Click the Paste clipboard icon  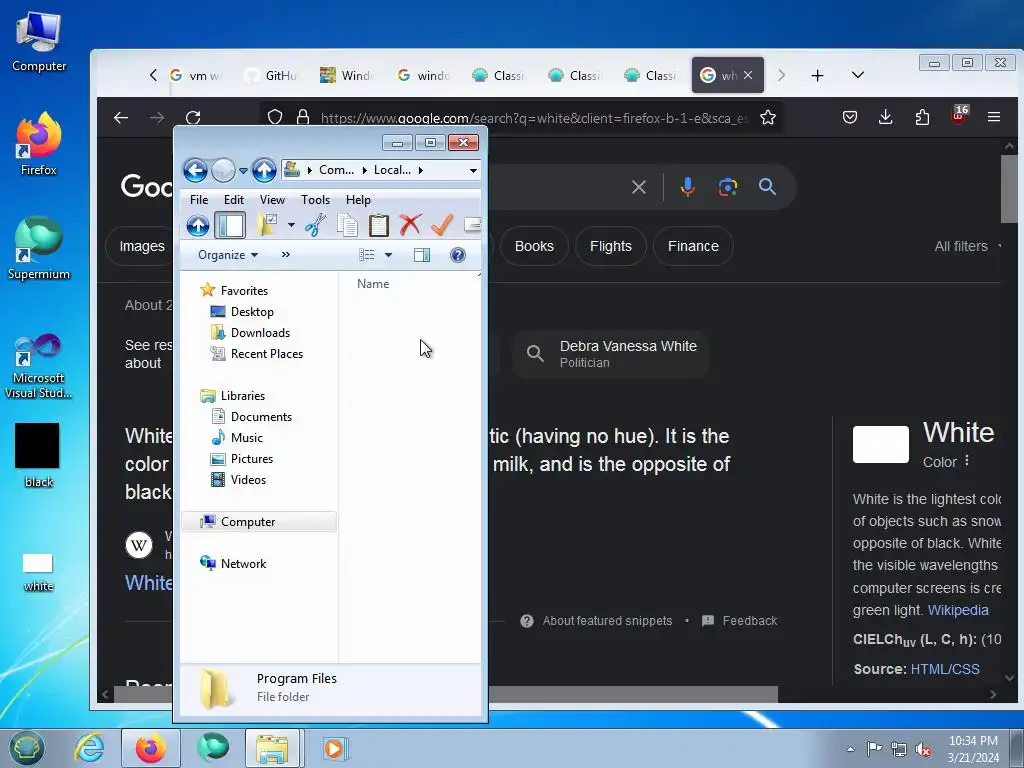[x=379, y=225]
